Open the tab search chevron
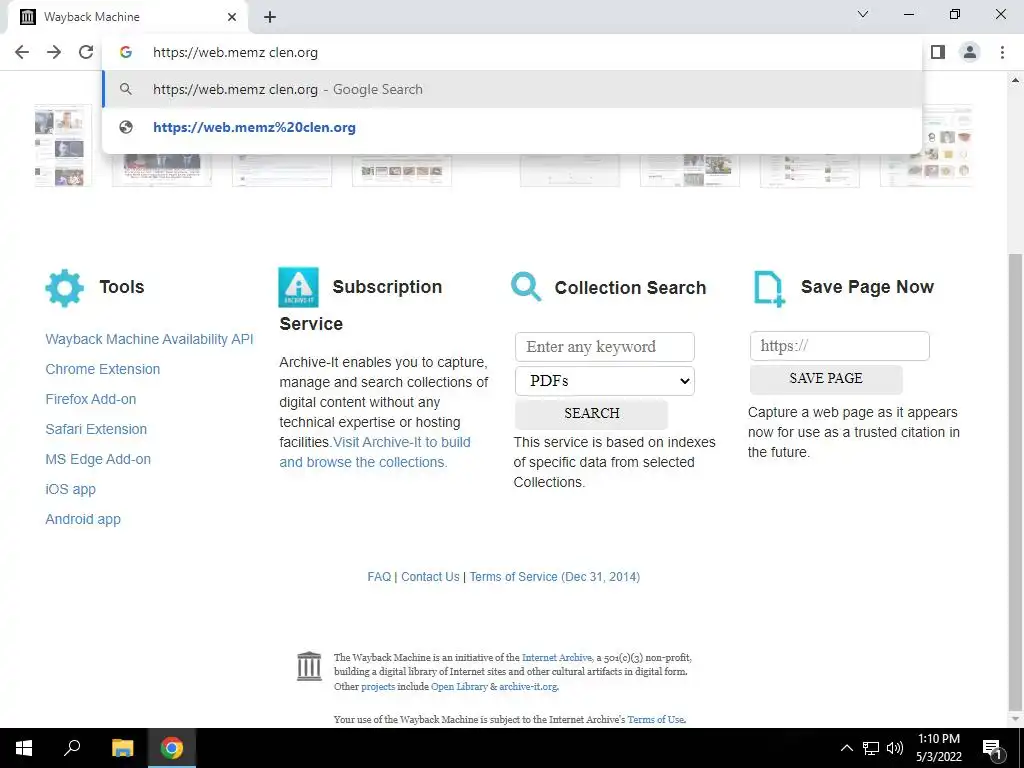The width and height of the screenshot is (1024, 768). tap(863, 14)
